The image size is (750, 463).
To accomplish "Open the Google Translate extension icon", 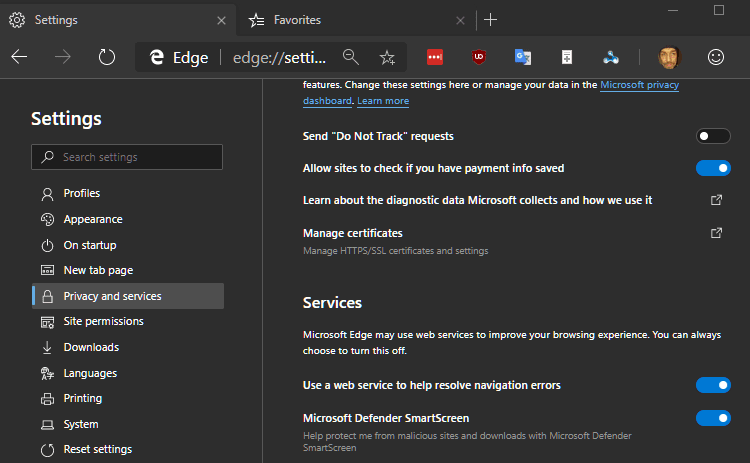I will point(523,57).
